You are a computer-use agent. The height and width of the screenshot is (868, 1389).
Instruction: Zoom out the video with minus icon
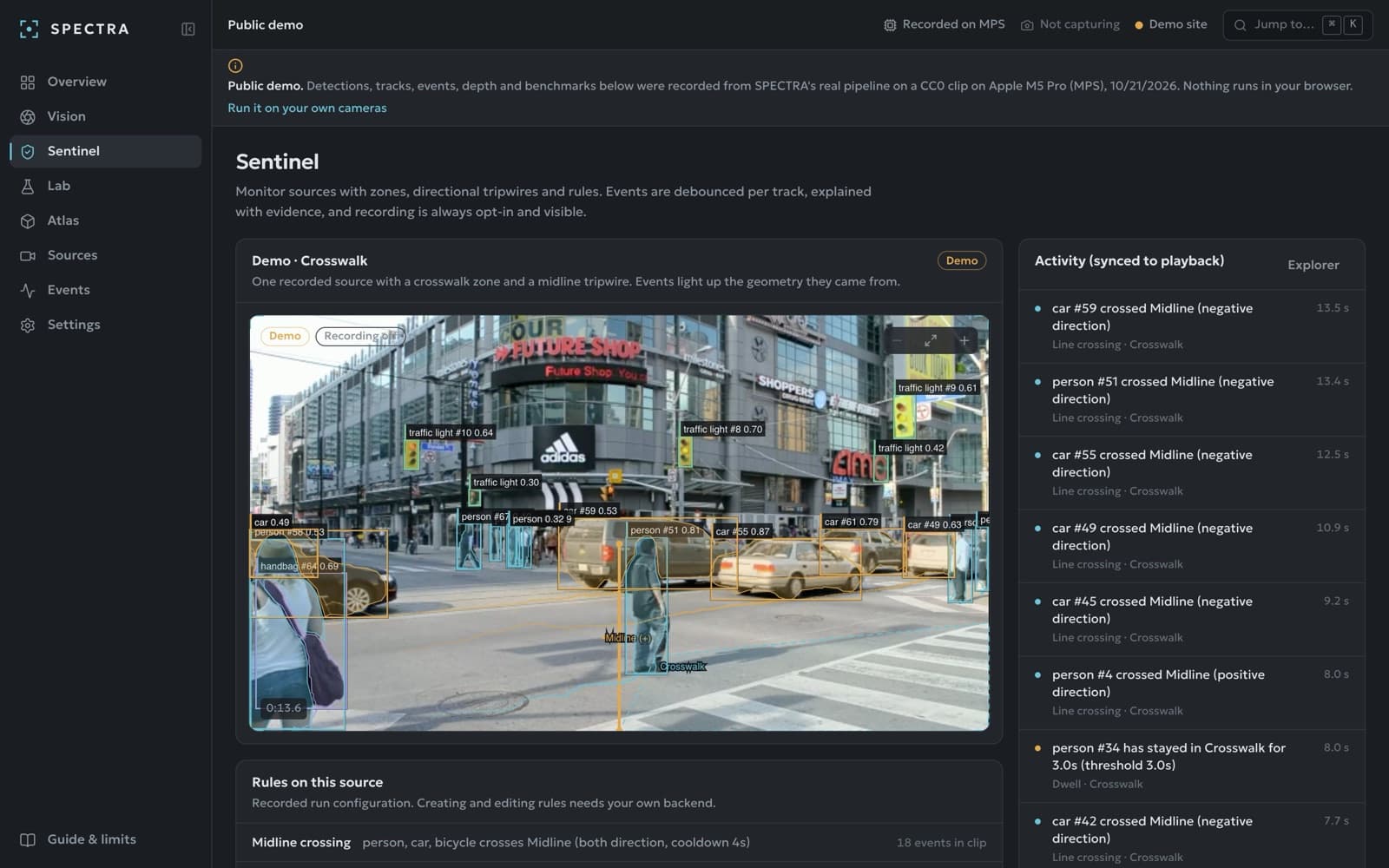point(897,340)
